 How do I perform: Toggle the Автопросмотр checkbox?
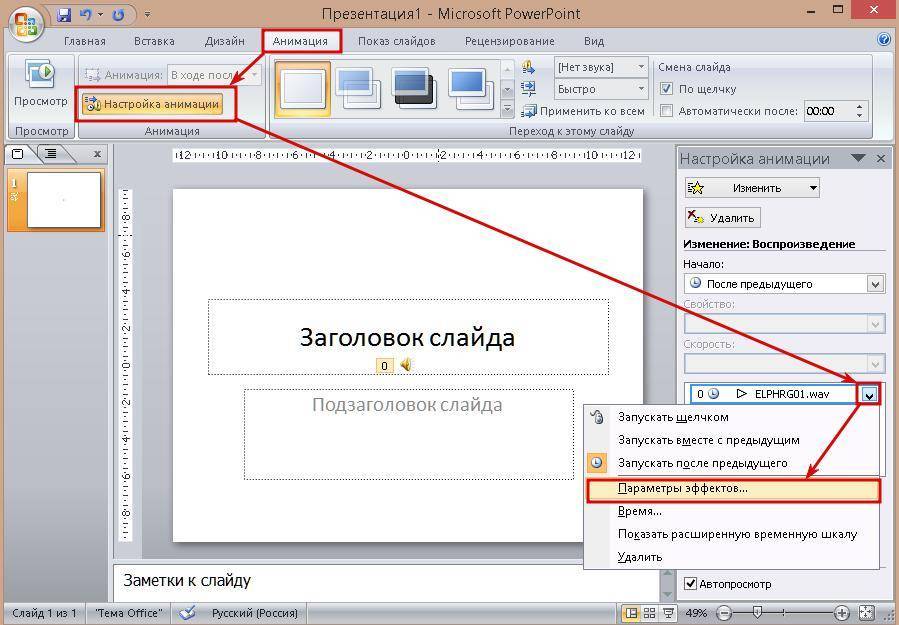click(690, 584)
